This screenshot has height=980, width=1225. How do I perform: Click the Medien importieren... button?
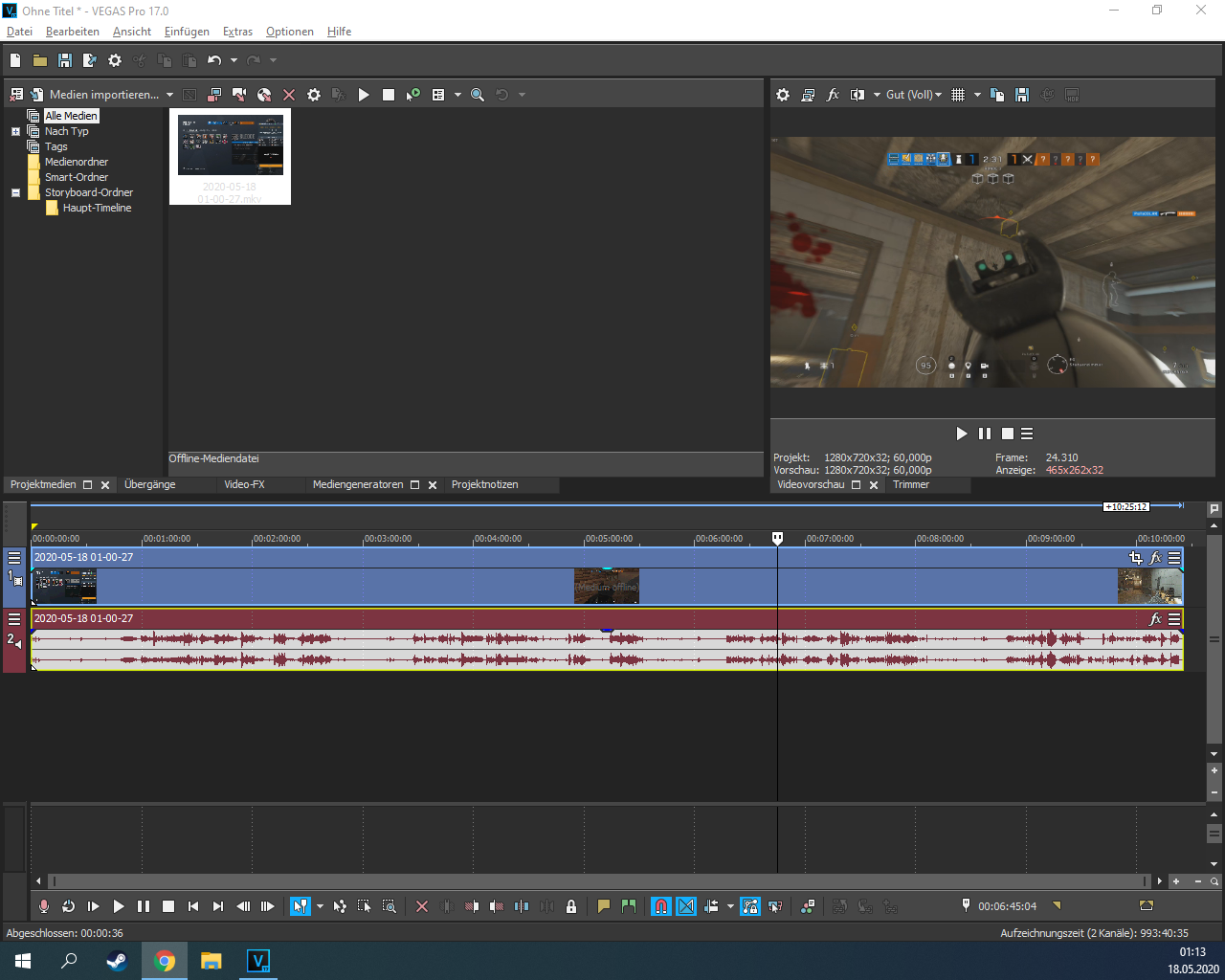103,95
